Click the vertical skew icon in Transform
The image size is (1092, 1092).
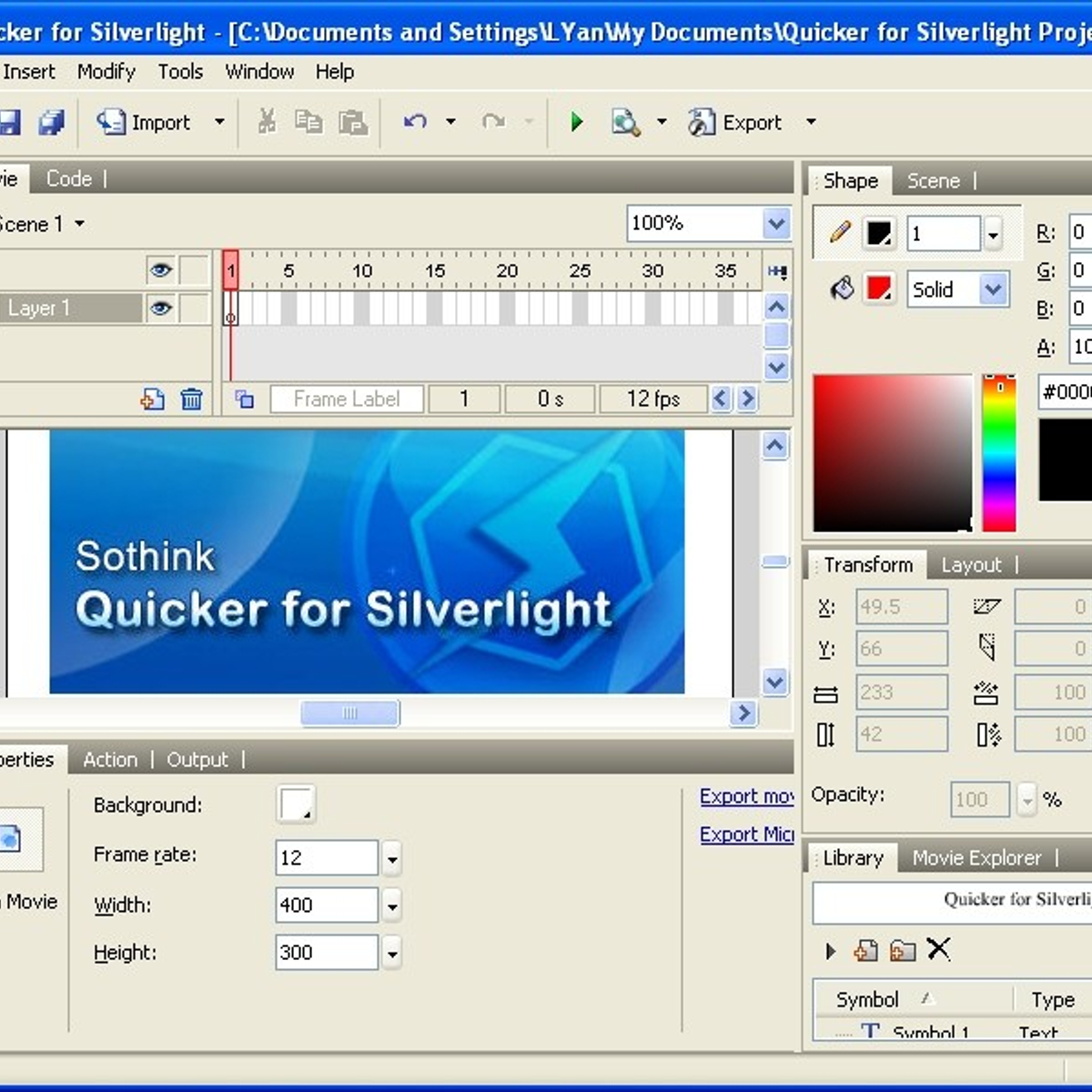point(987,648)
